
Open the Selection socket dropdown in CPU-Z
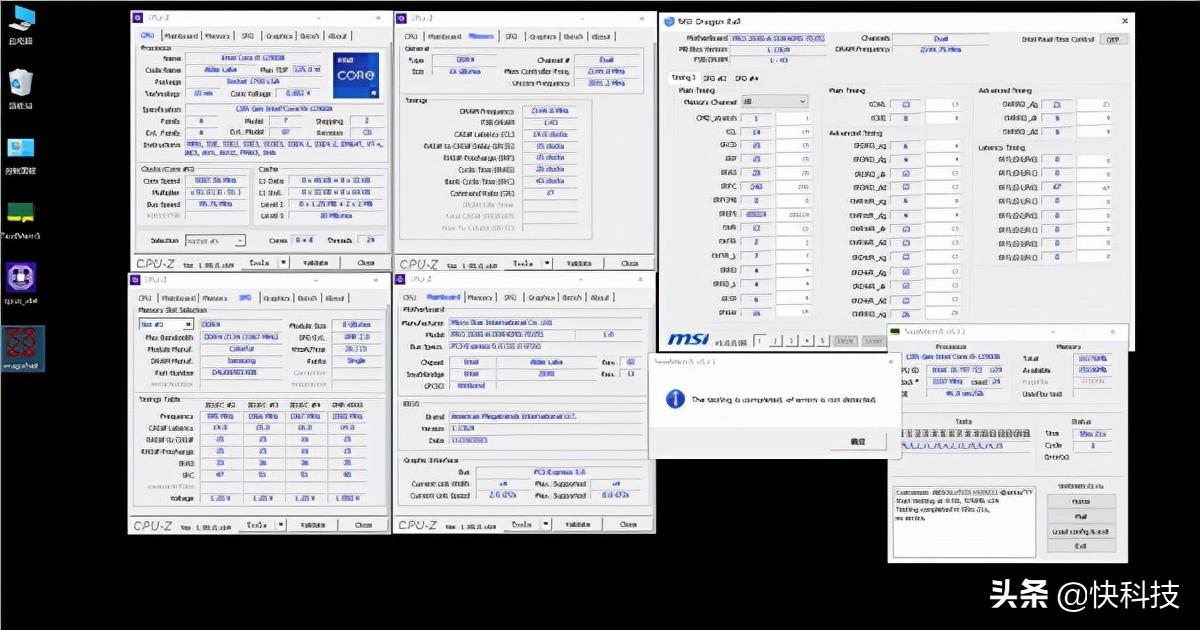pos(214,241)
